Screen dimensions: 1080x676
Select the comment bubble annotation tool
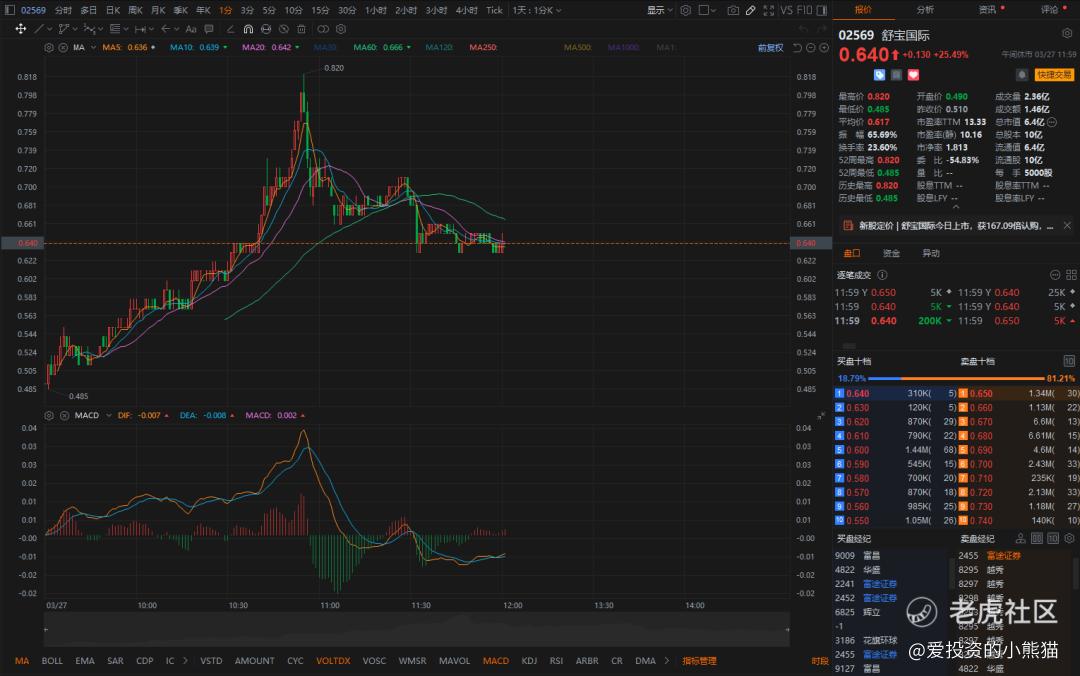209,29
